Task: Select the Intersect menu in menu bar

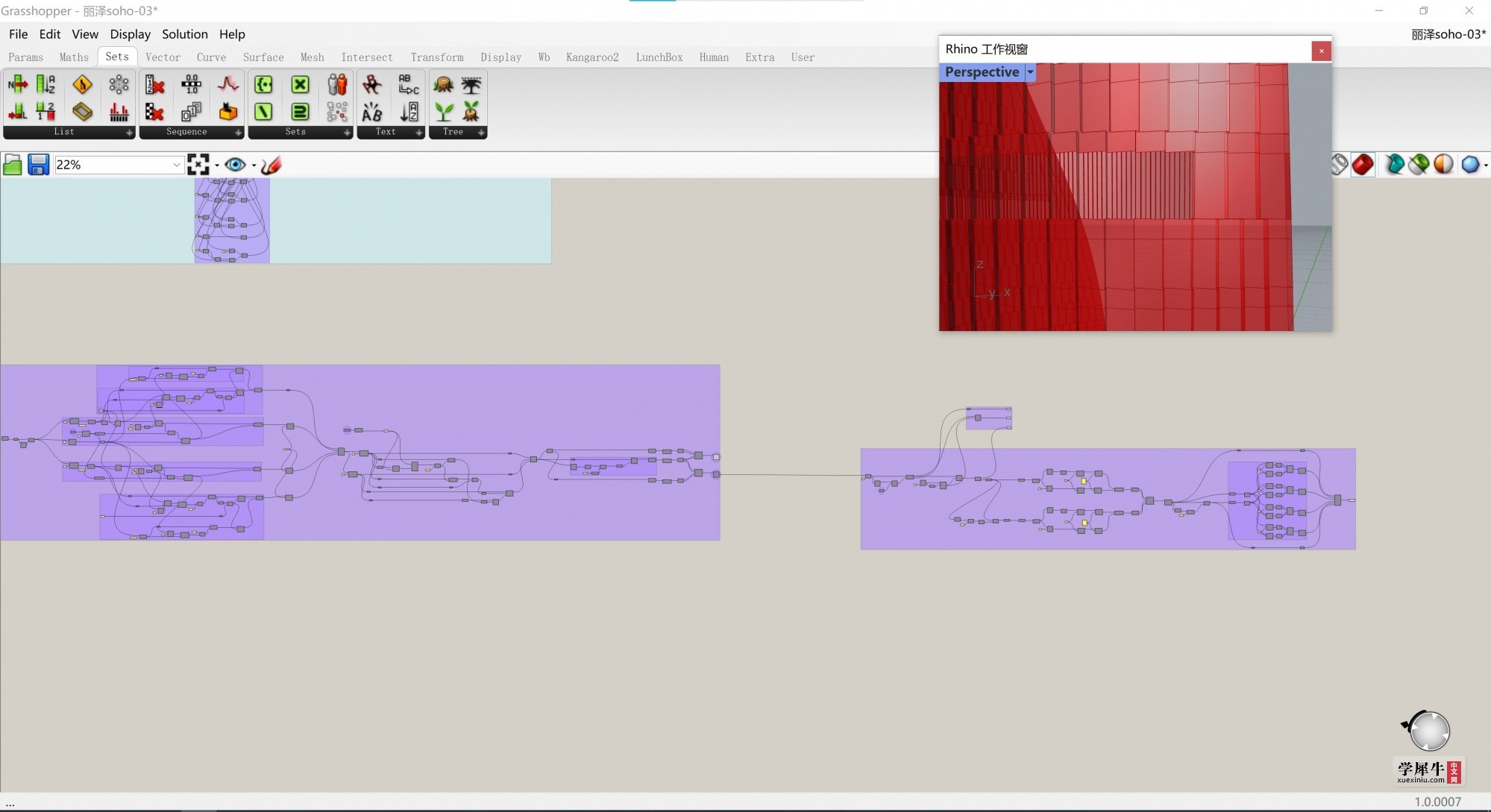Action: click(367, 57)
